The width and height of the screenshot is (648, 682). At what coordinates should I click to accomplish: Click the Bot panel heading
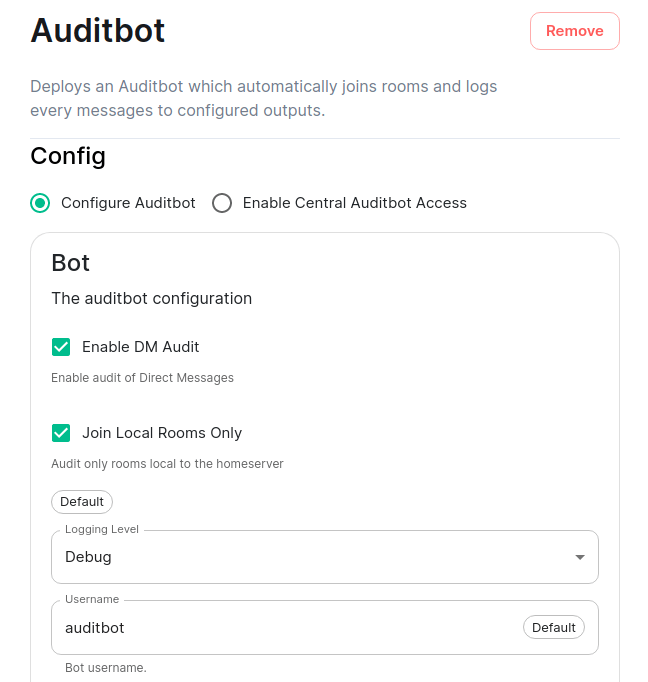(x=71, y=263)
